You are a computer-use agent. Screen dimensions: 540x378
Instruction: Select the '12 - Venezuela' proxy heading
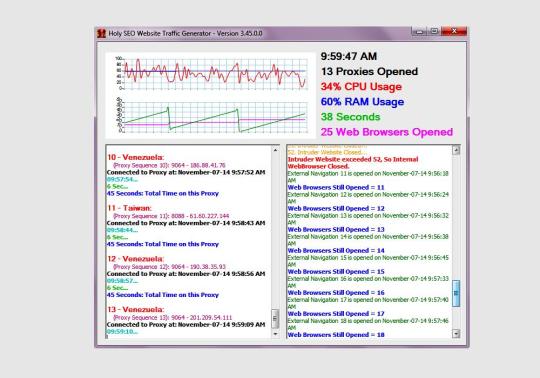click(135, 259)
